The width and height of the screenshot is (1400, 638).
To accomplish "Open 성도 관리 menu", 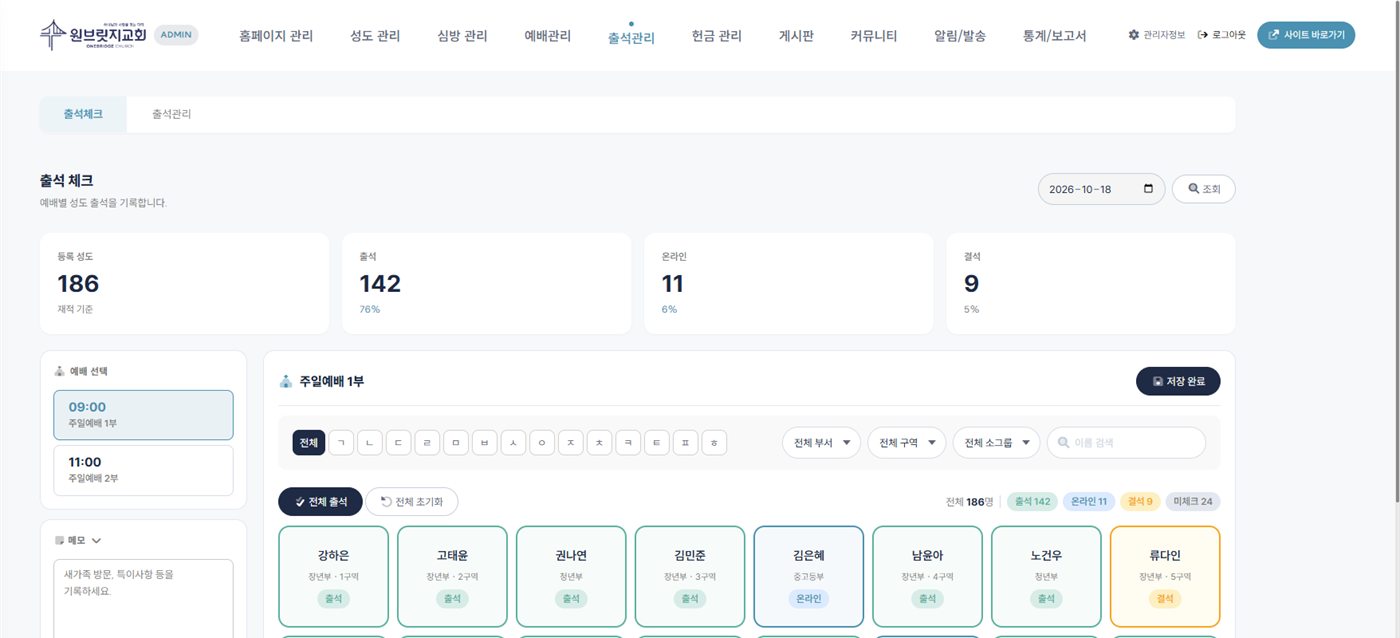I will pyautogui.click(x=375, y=36).
